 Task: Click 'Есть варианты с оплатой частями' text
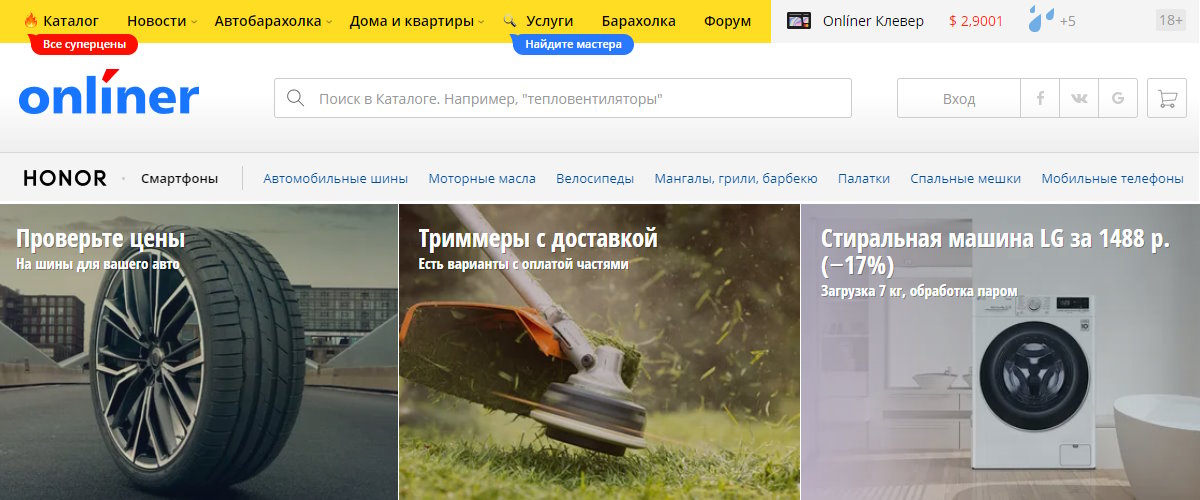point(524,264)
